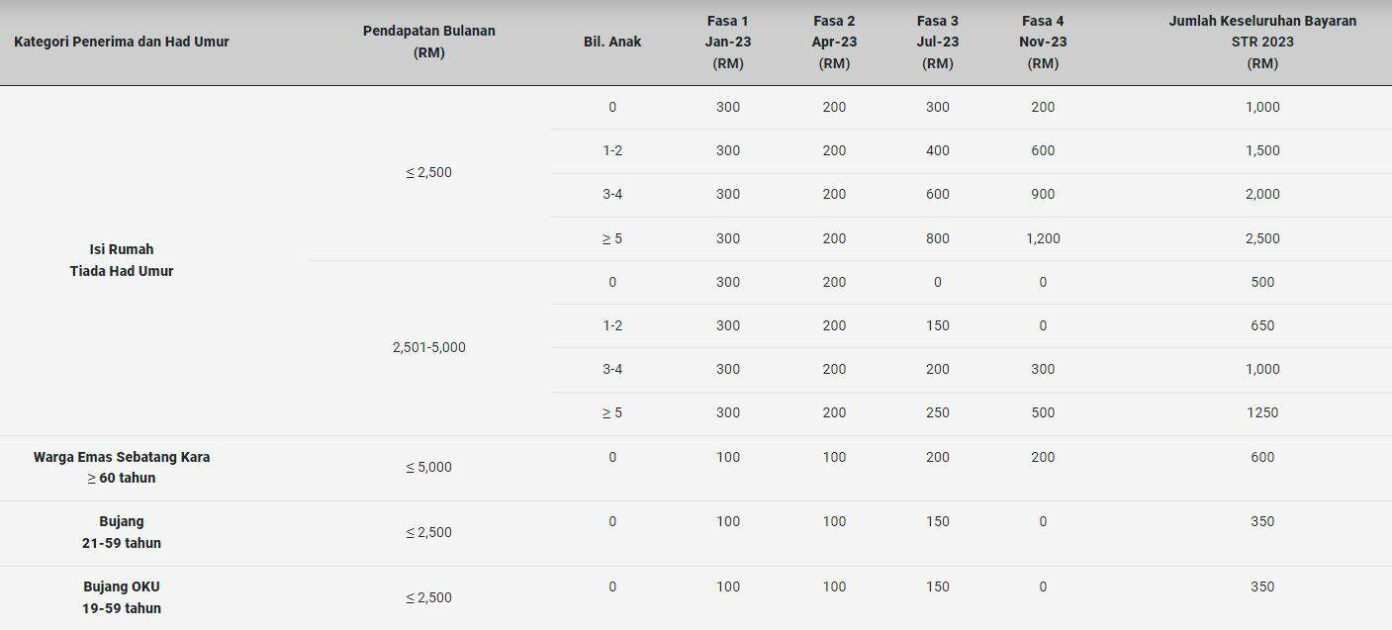Select the 800 value in Fasa 3
The width and height of the screenshot is (1392, 630).
pyautogui.click(x=938, y=238)
